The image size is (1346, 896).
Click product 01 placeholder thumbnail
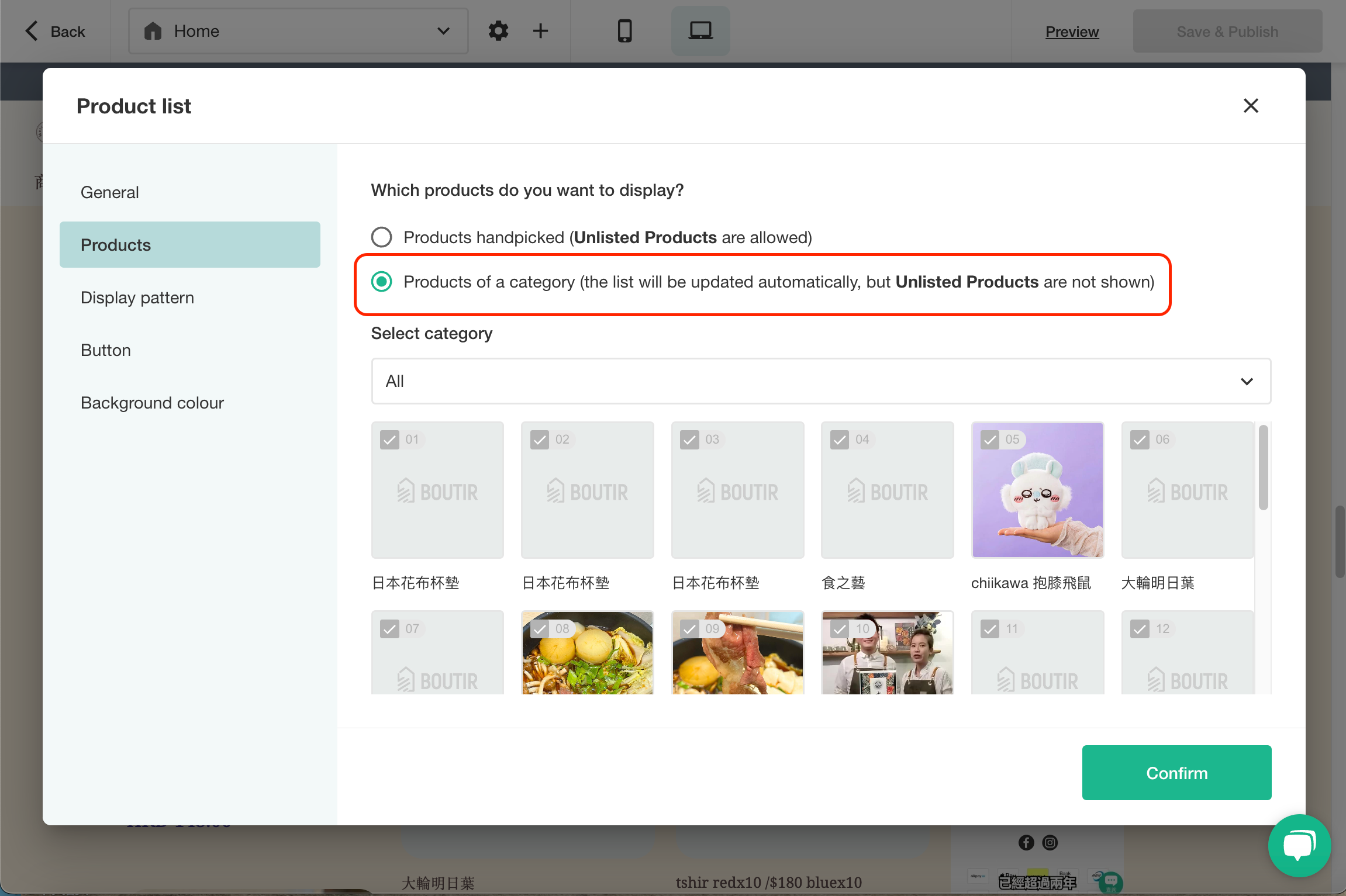pyautogui.click(x=437, y=490)
